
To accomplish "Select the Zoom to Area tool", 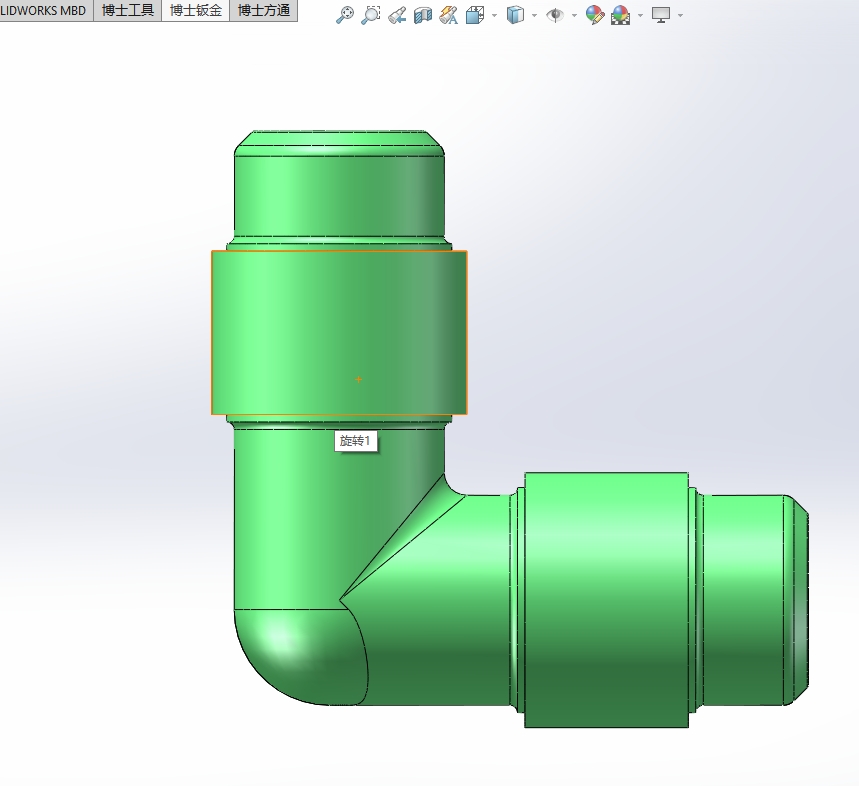I will (371, 15).
